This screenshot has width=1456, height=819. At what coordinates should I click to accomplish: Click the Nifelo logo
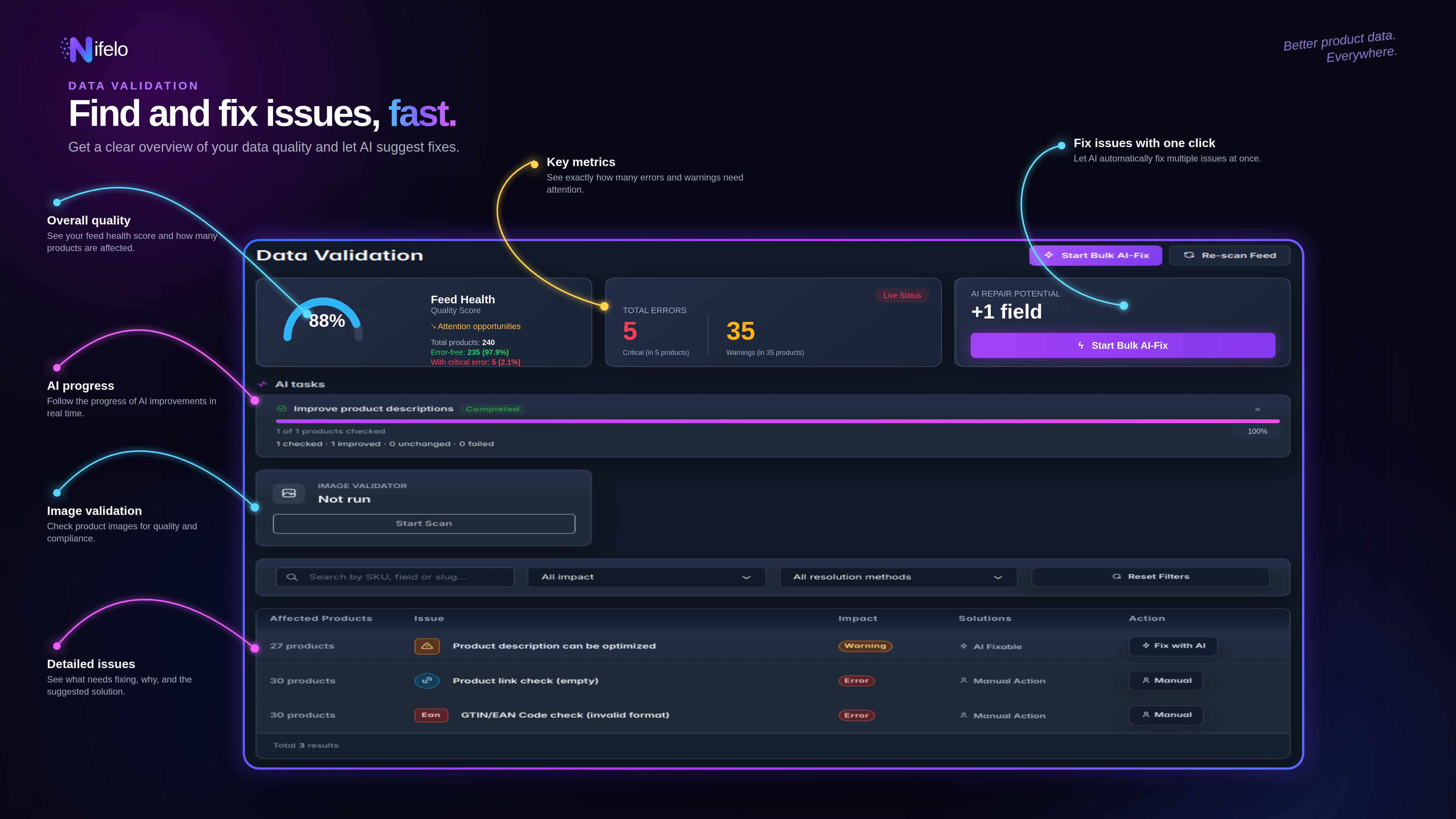tap(94, 49)
